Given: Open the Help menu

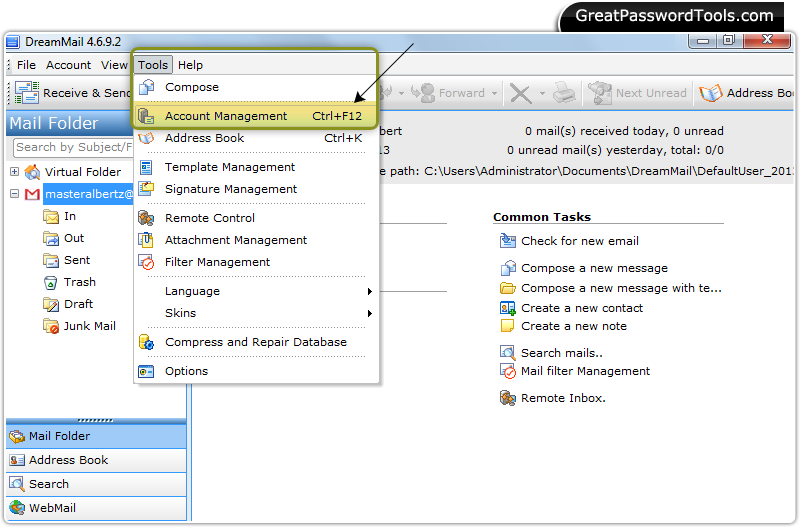Looking at the screenshot, I should (190, 65).
